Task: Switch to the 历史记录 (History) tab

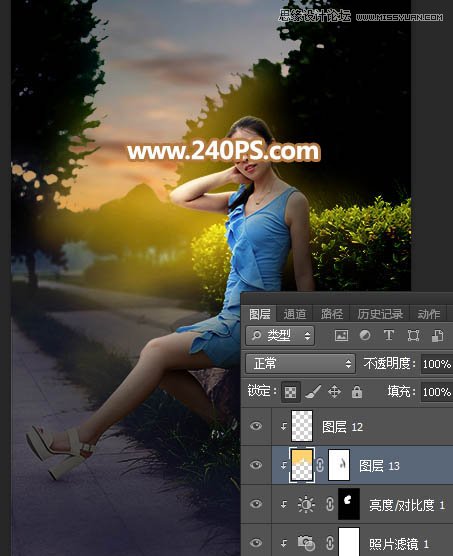Action: pos(380,314)
